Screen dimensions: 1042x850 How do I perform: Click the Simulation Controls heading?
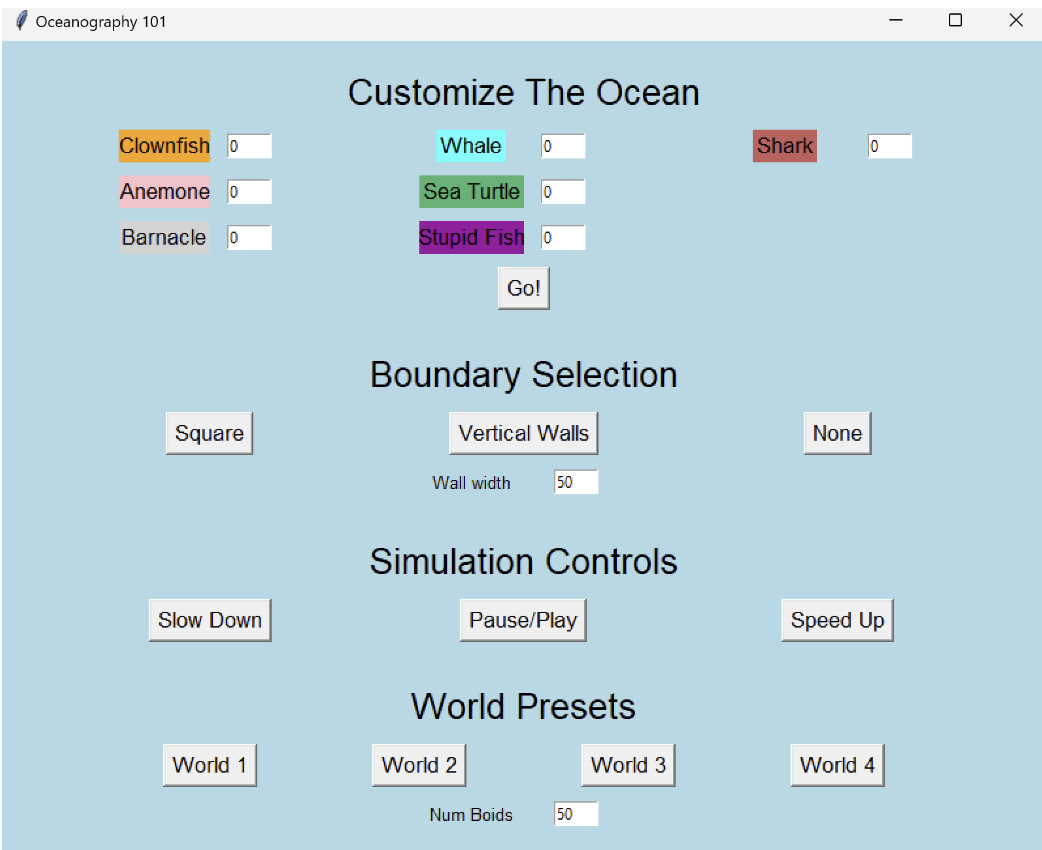(524, 562)
